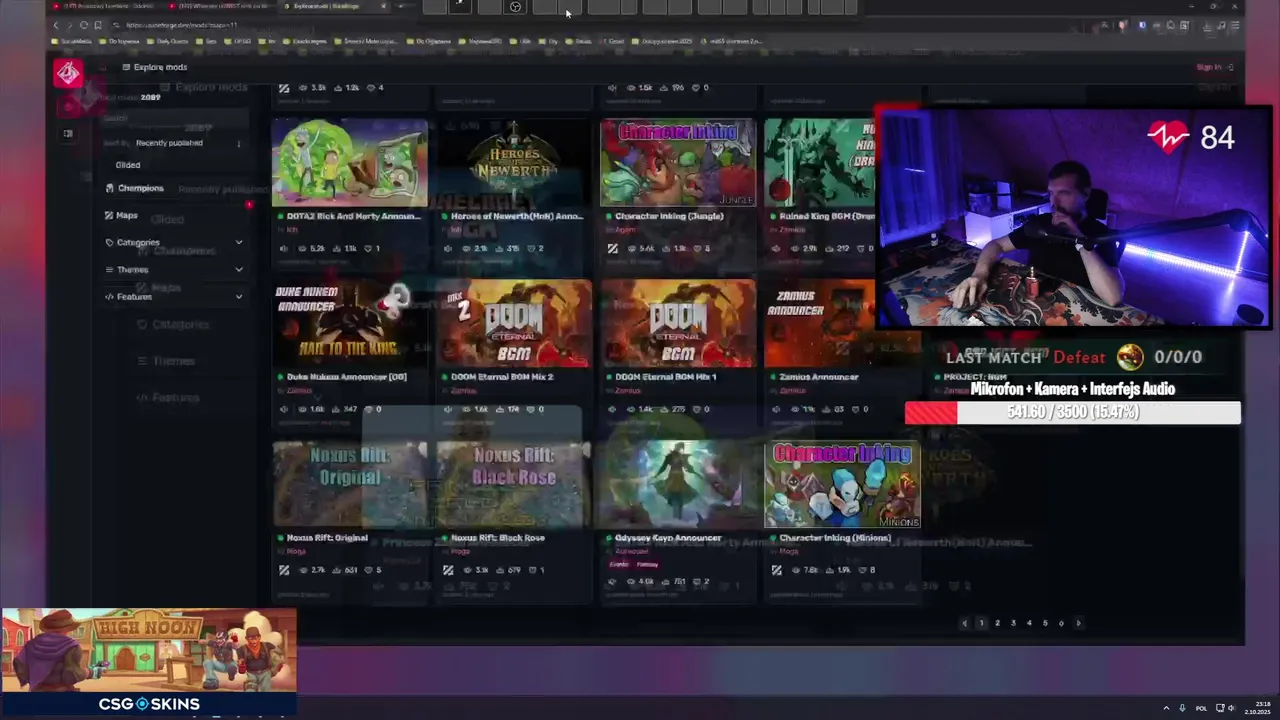This screenshot has width=1280, height=720.
Task: Click the Maps icon in the sidebar
Action: 109,215
